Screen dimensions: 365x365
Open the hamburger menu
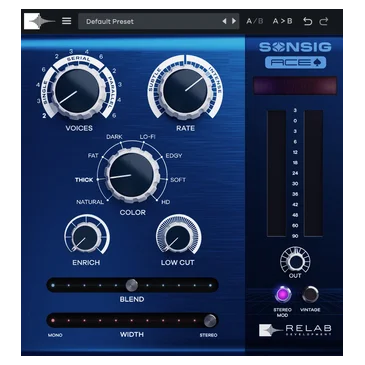[67, 21]
